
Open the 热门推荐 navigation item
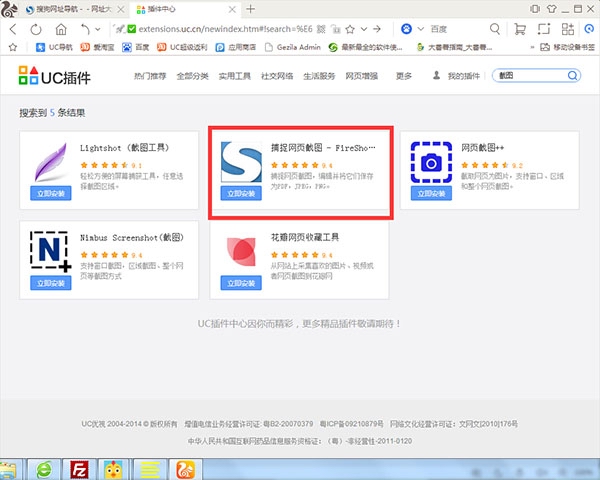150,76
